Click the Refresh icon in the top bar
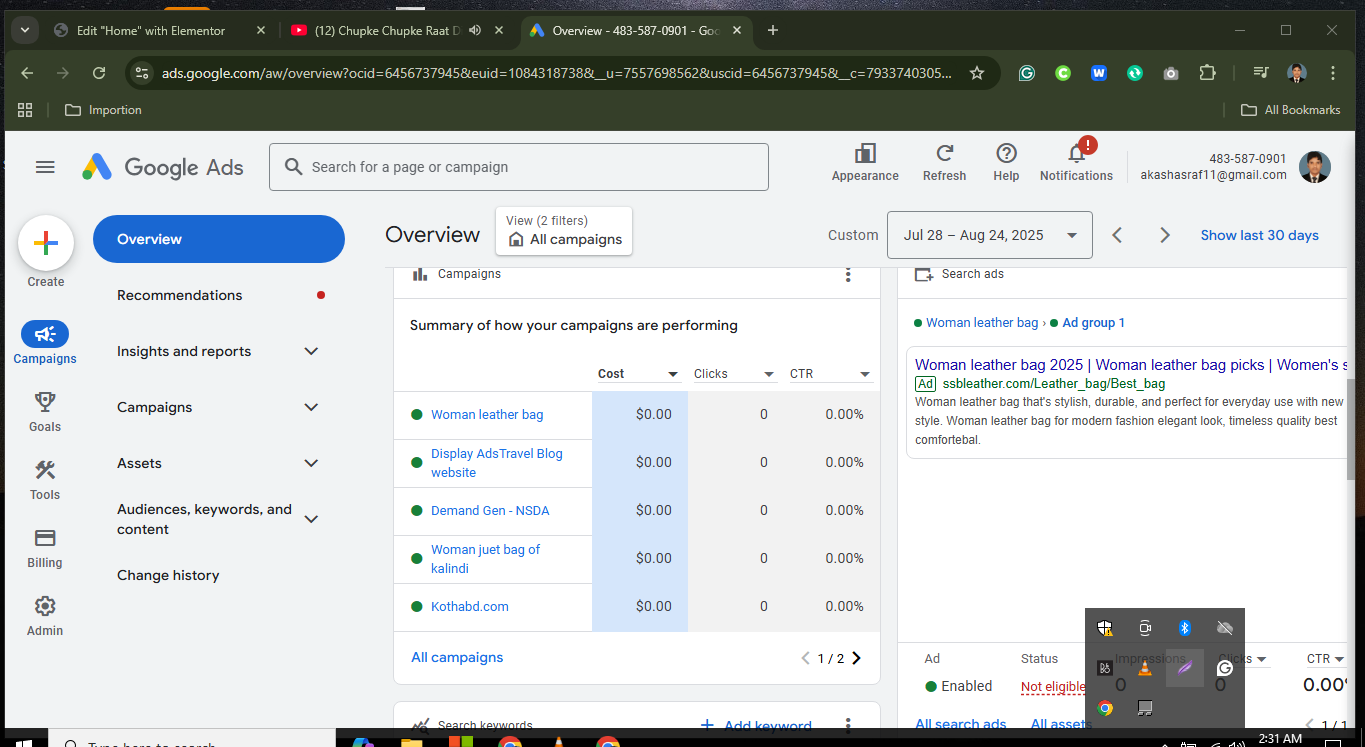This screenshot has width=1365, height=747. coord(943,152)
